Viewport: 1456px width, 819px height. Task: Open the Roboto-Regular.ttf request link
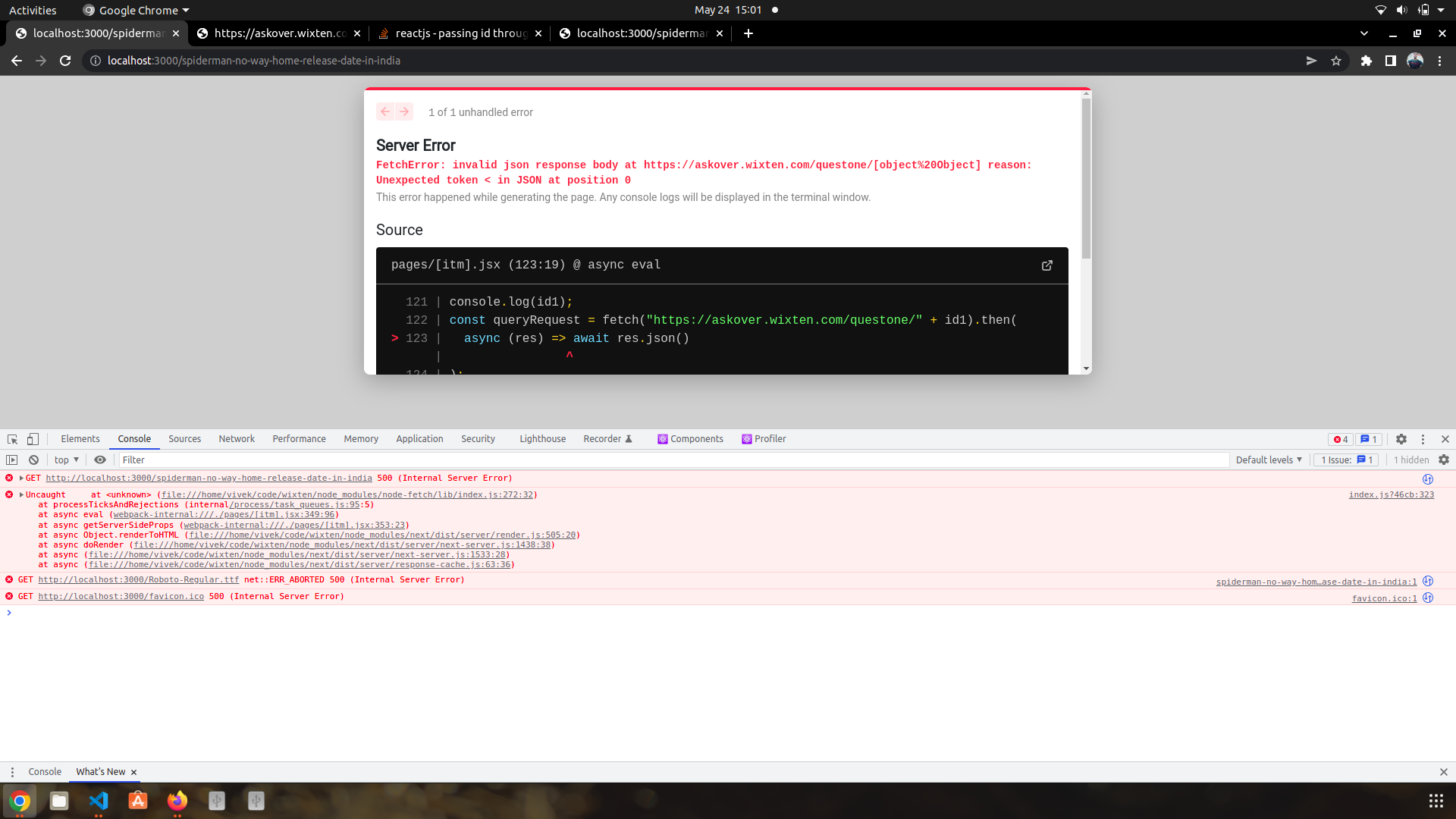coord(139,580)
